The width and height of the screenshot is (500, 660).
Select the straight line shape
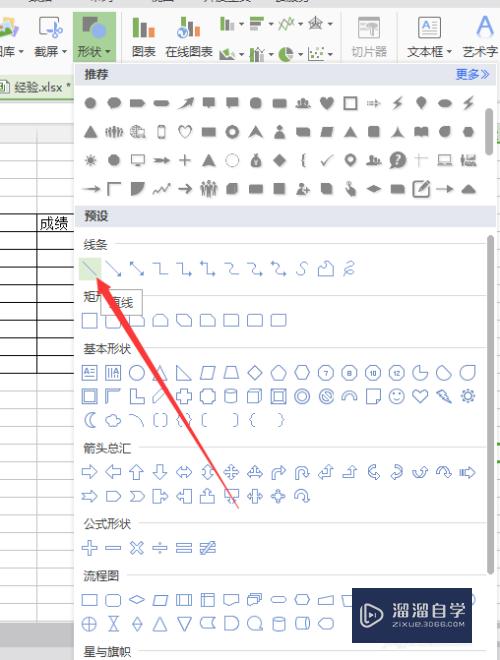click(x=90, y=269)
